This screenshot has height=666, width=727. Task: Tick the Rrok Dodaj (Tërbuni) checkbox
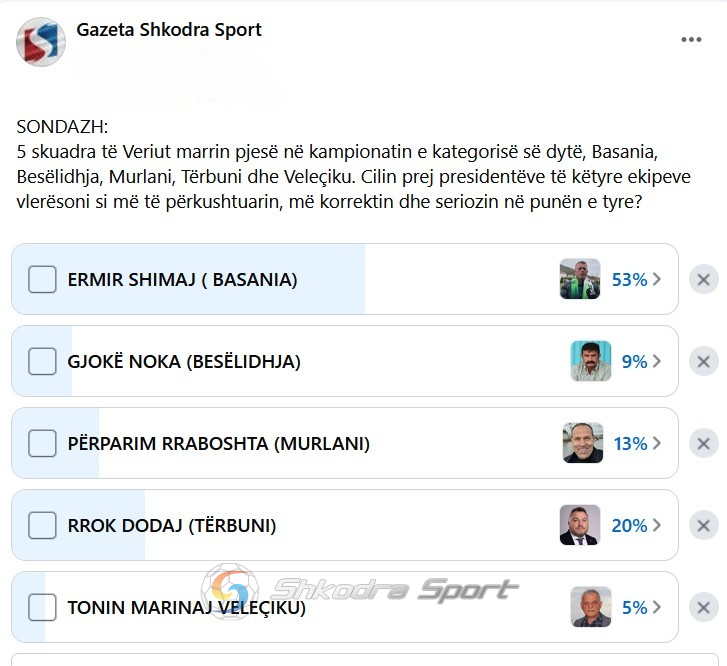click(x=42, y=525)
